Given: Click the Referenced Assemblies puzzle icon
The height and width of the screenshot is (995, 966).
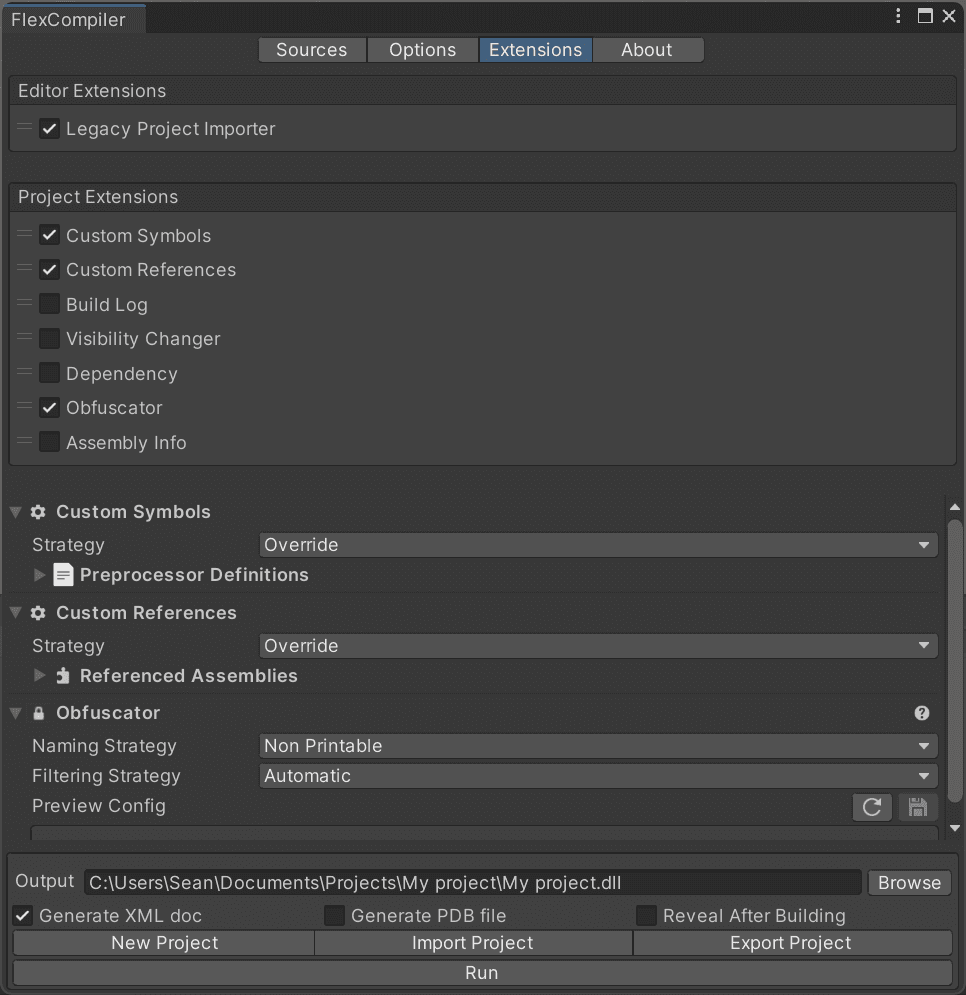Looking at the screenshot, I should [x=63, y=676].
